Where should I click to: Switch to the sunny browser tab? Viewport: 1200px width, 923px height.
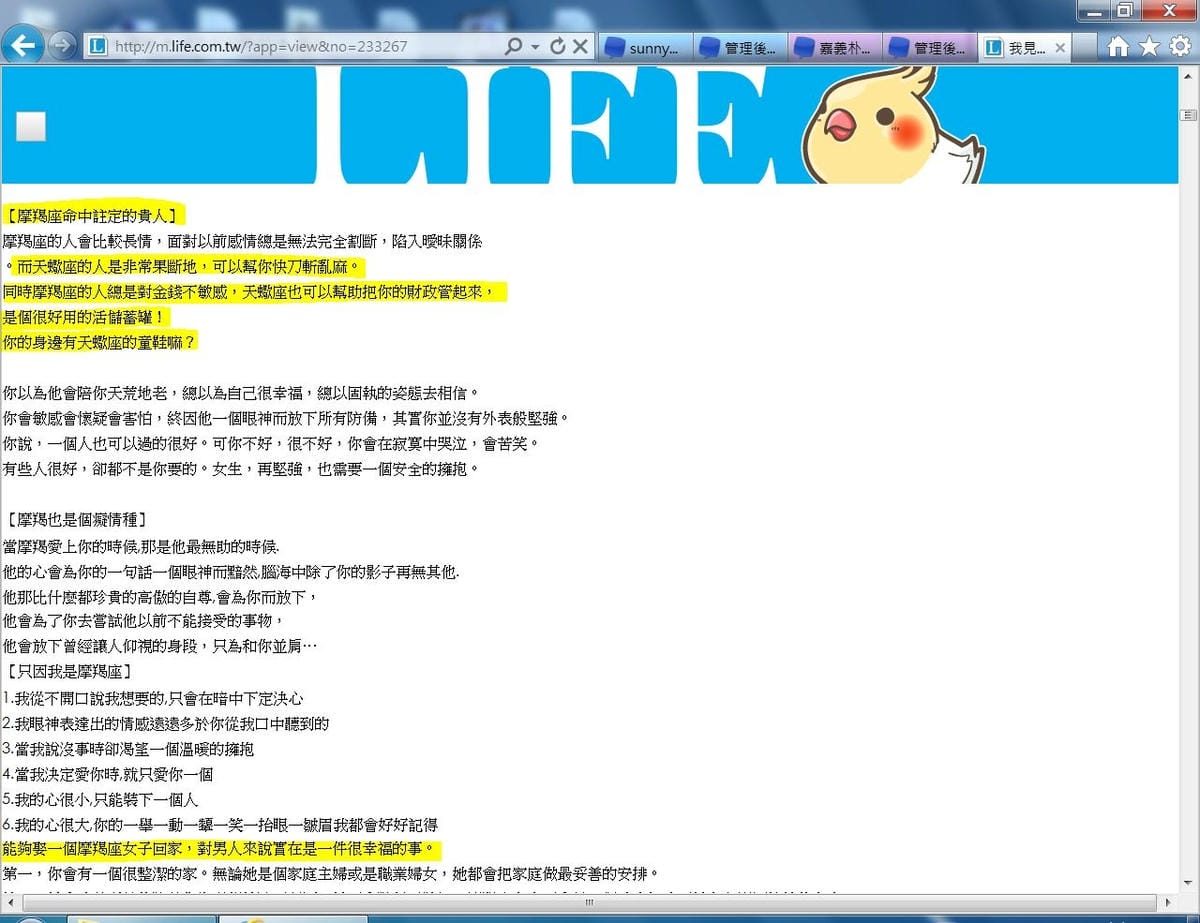point(645,46)
